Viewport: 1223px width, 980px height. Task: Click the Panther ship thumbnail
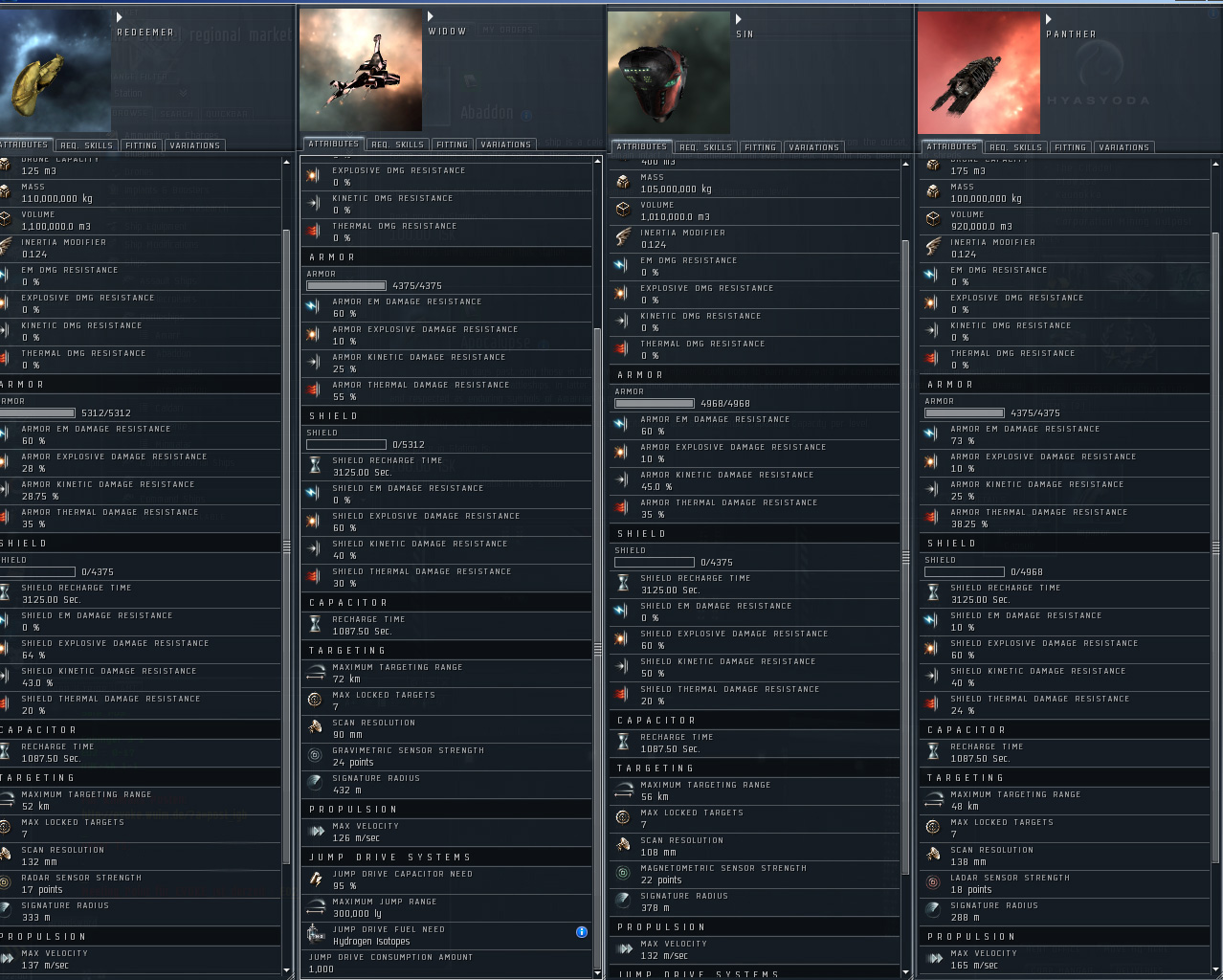coord(979,73)
